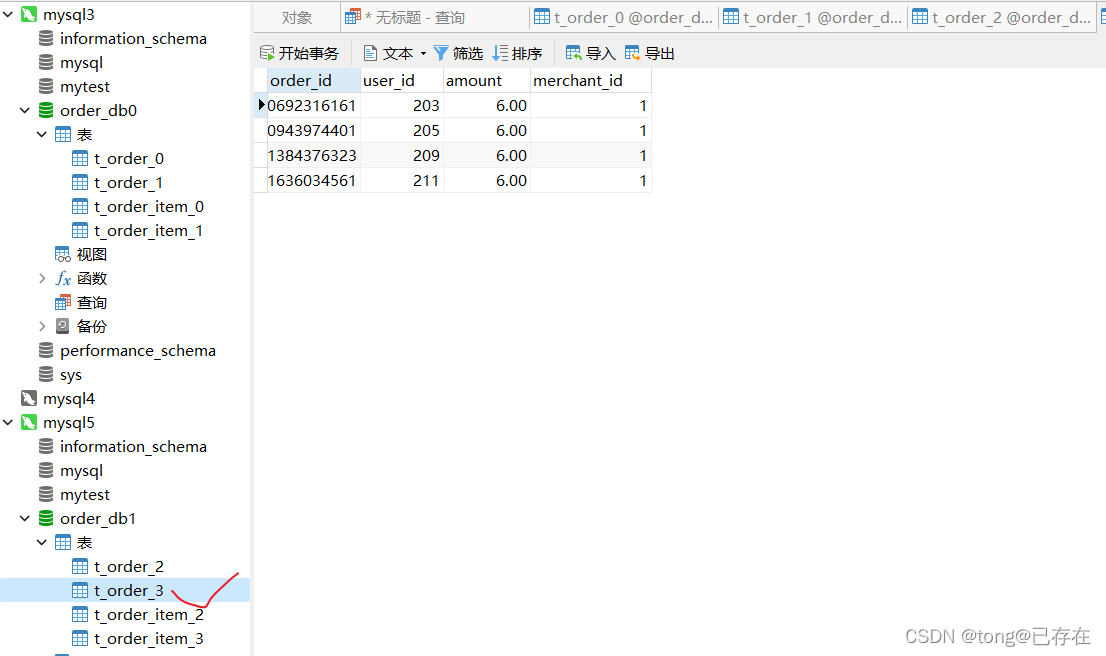Click the 备份 backup icon

pos(63,326)
